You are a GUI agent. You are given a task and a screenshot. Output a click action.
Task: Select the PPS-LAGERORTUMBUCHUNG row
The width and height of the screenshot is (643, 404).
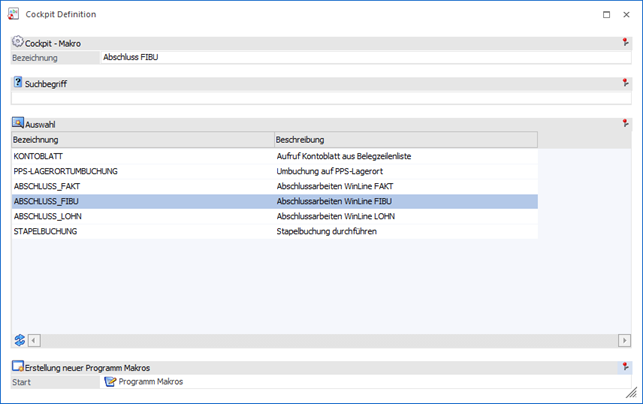tap(142, 171)
